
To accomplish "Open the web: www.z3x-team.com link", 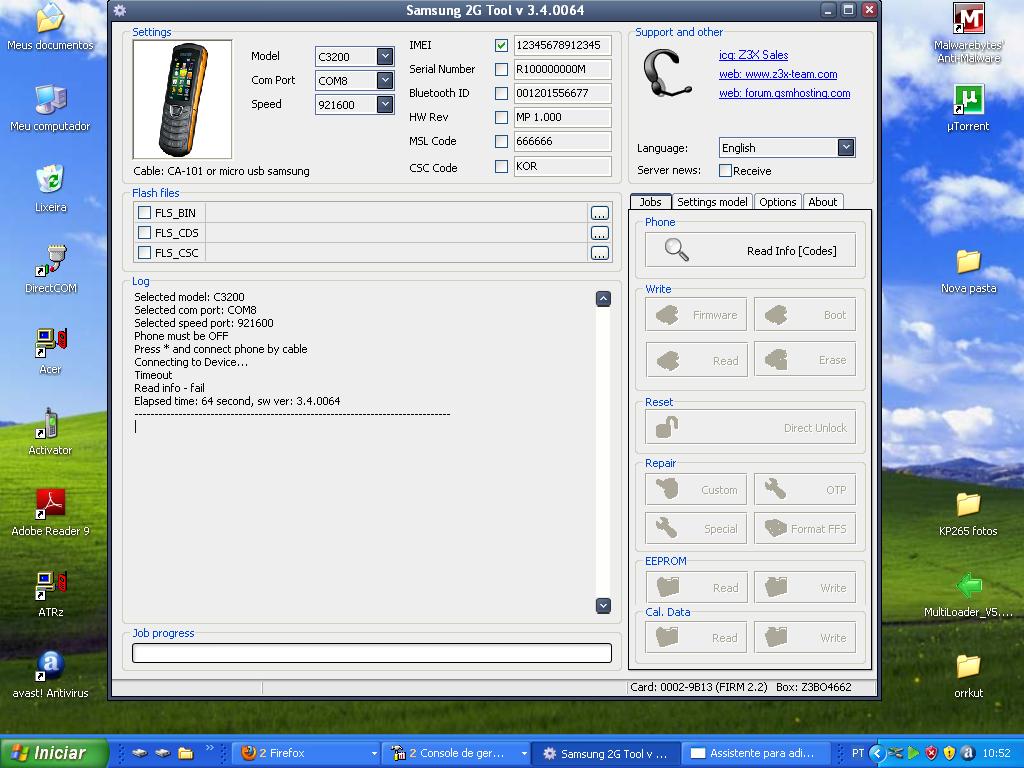I will click(x=778, y=74).
